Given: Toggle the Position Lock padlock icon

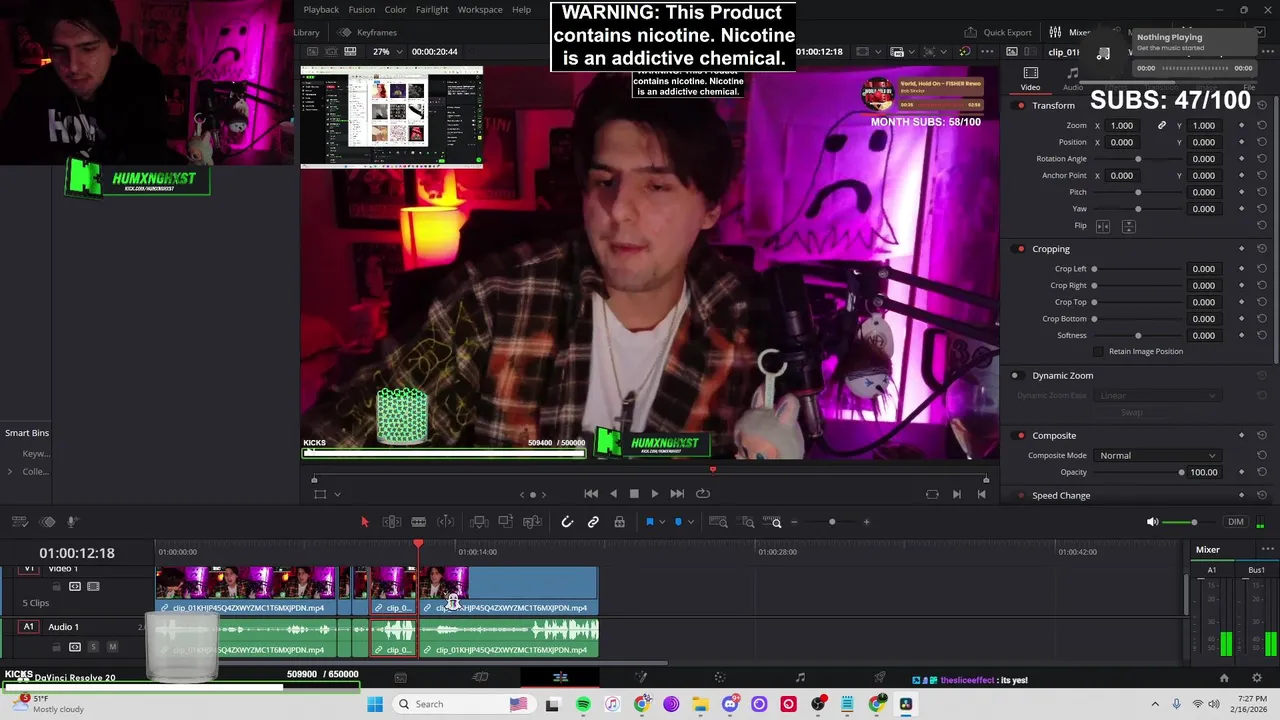Looking at the screenshot, I should click(x=619, y=522).
